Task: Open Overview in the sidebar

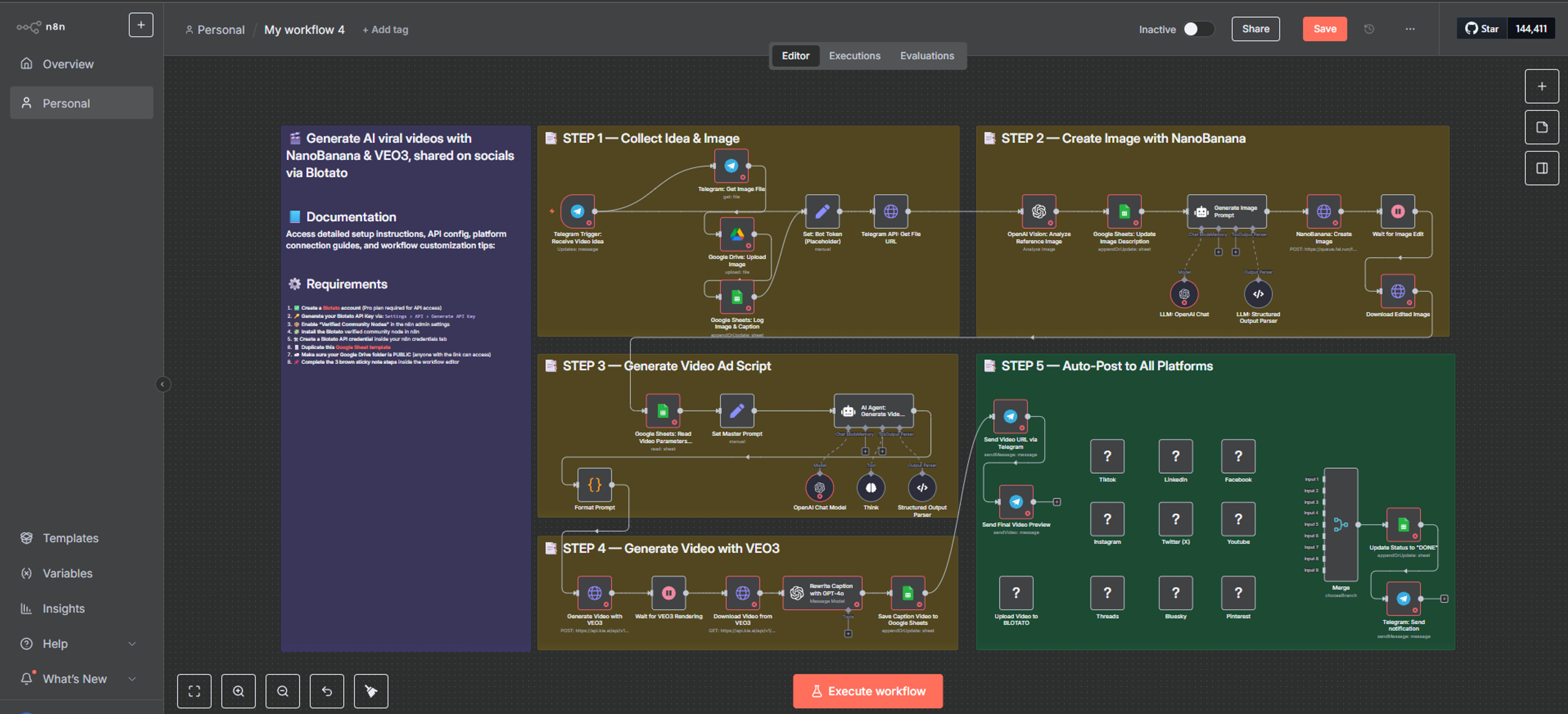Action: [x=81, y=64]
